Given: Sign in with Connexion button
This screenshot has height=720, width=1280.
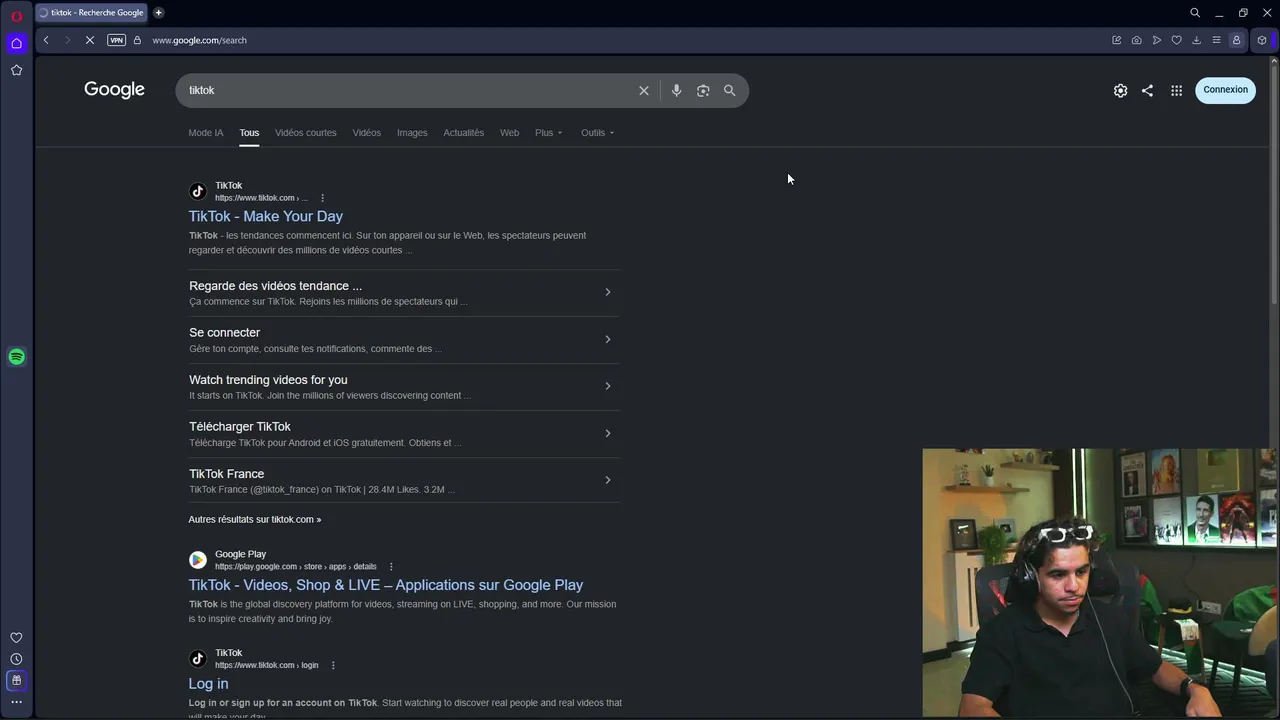Looking at the screenshot, I should click(1225, 90).
